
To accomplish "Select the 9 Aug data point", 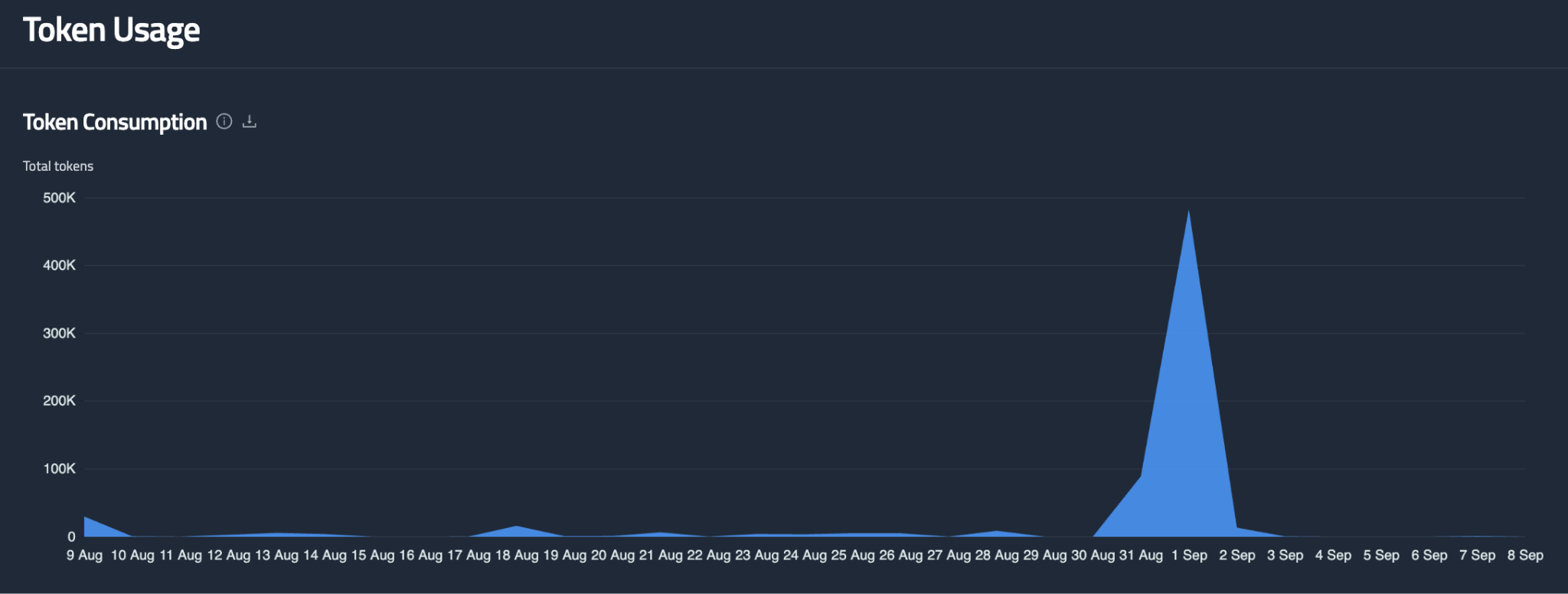I will (x=85, y=517).
